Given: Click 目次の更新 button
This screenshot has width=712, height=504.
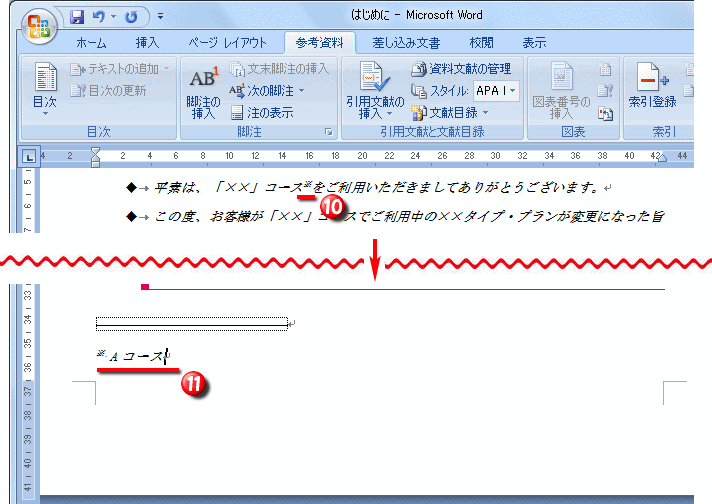Looking at the screenshot, I should coord(109,91).
